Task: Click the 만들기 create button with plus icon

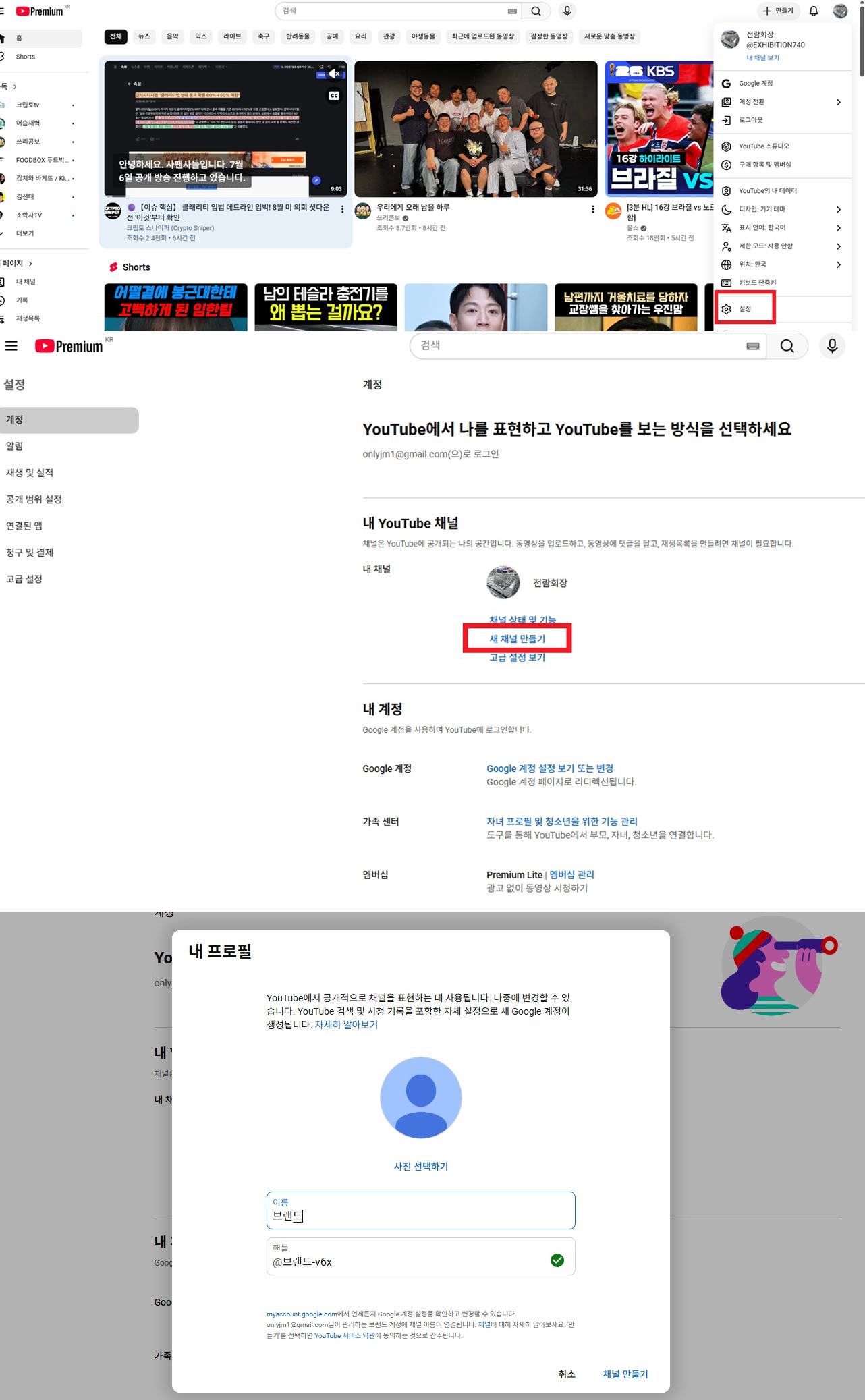Action: tap(778, 11)
